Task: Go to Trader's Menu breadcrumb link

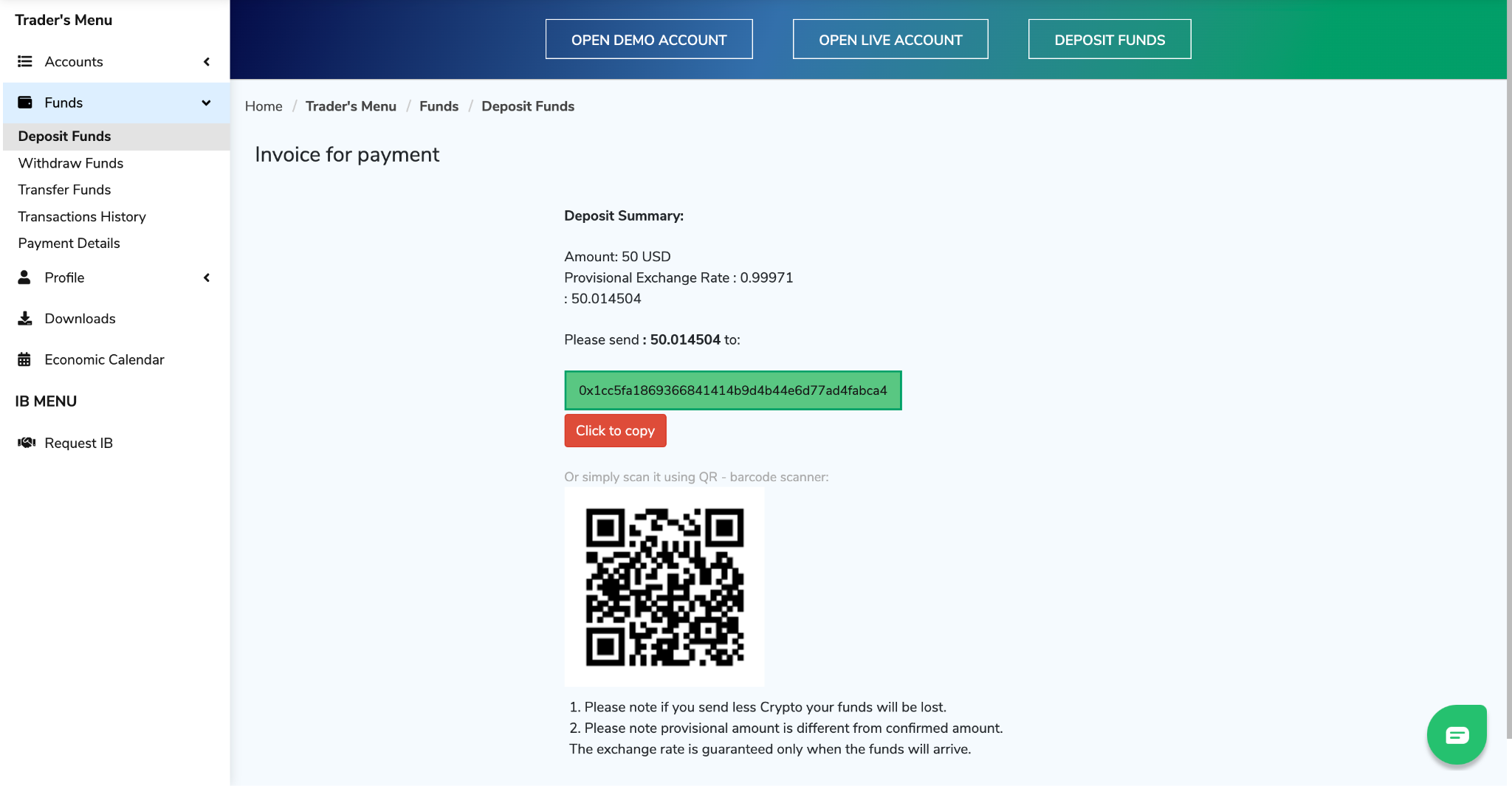Action: [351, 106]
